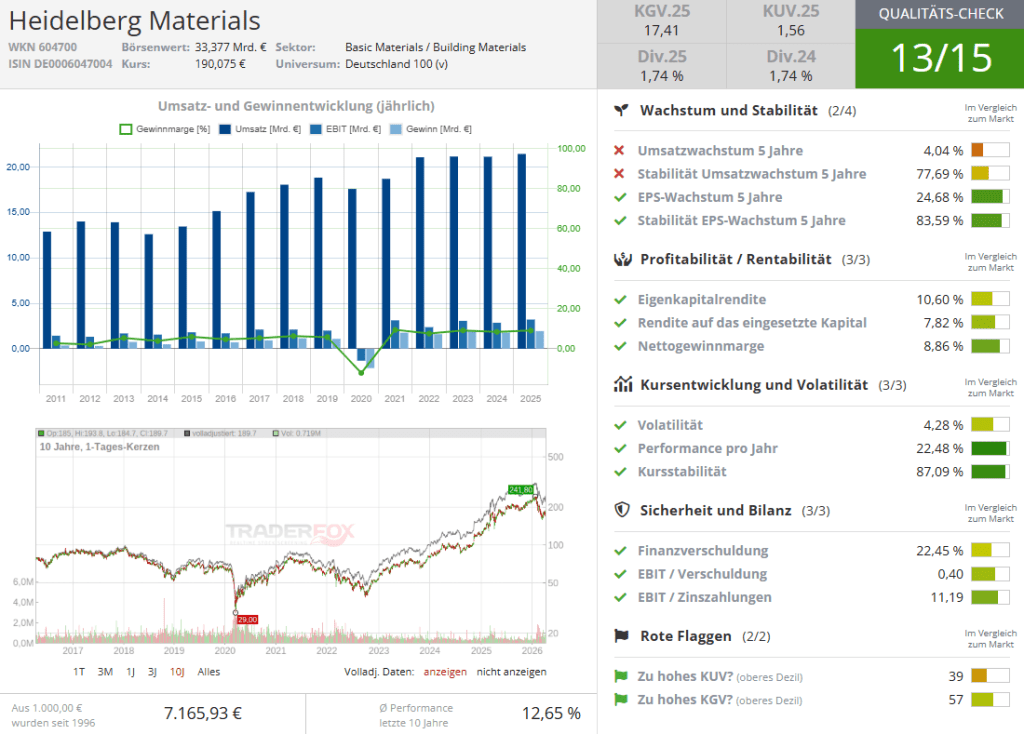Image resolution: width=1024 pixels, height=734 pixels.
Task: Click the 'anzeigen' link for Volladj. Daten
Action: 444,672
